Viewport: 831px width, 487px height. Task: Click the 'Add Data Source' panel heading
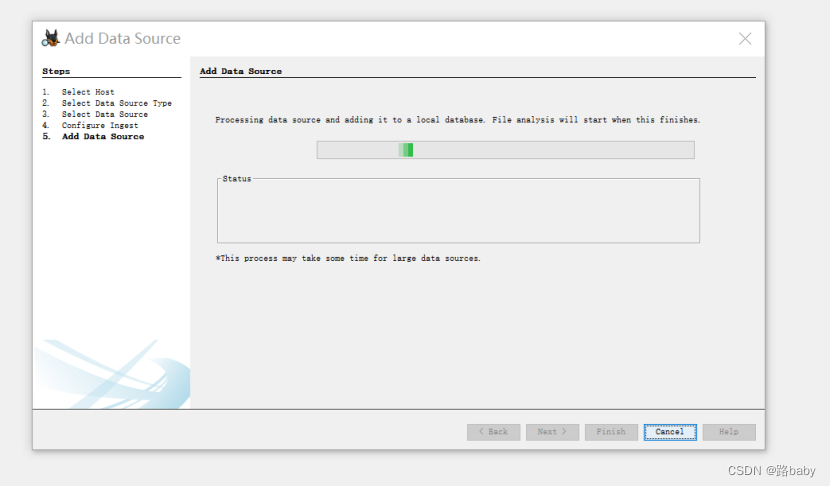tap(241, 71)
